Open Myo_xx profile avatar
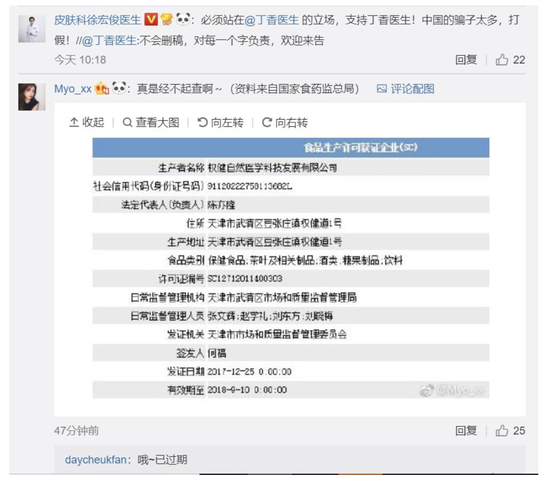 32,97
